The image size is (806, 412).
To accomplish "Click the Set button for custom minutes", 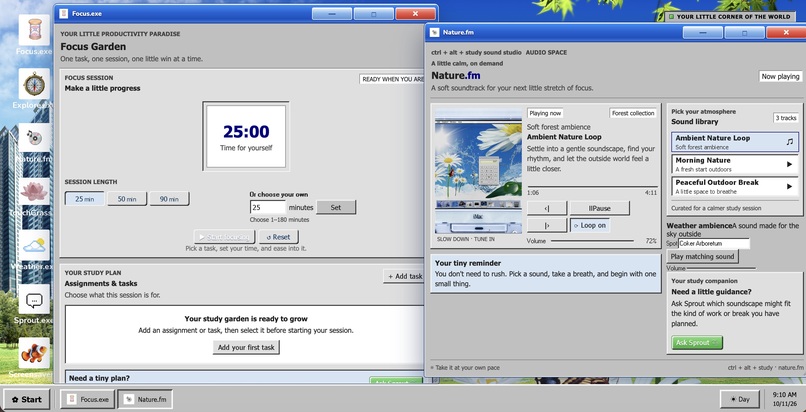I will click(336, 208).
